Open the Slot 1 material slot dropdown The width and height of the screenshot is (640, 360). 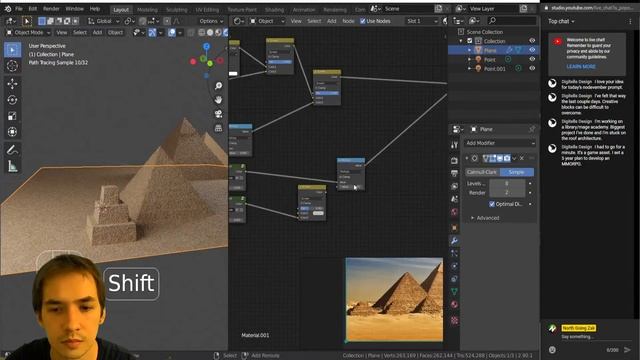pos(422,21)
